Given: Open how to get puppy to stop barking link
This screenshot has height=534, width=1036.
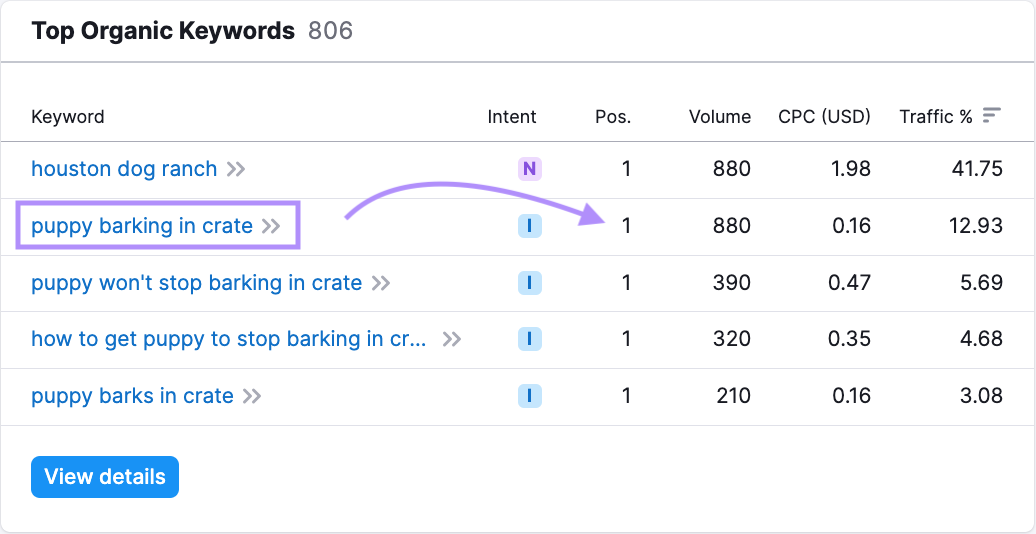Looking at the screenshot, I should click(x=229, y=339).
